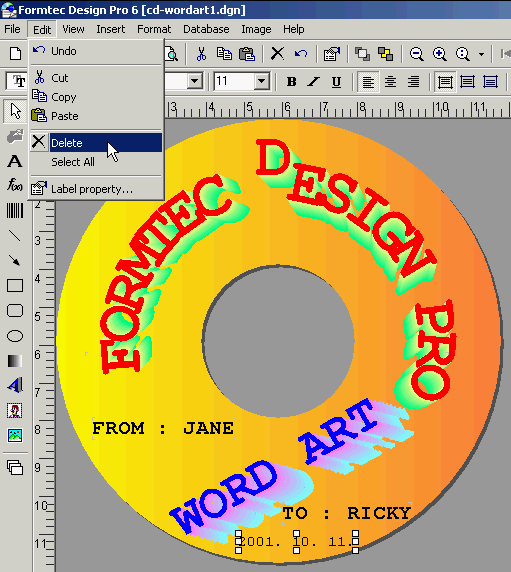Click the New document icon
The width and height of the screenshot is (511, 572).
point(15,54)
